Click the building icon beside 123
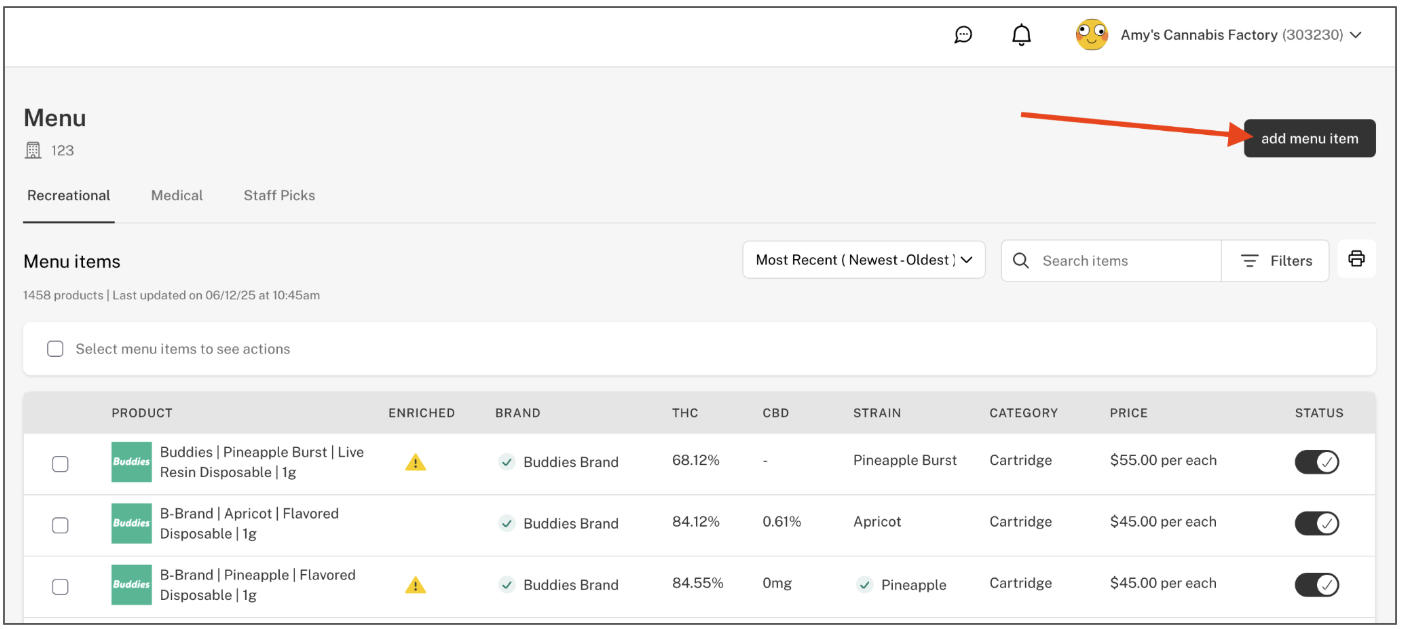The width and height of the screenshot is (1402, 629). coord(33,151)
